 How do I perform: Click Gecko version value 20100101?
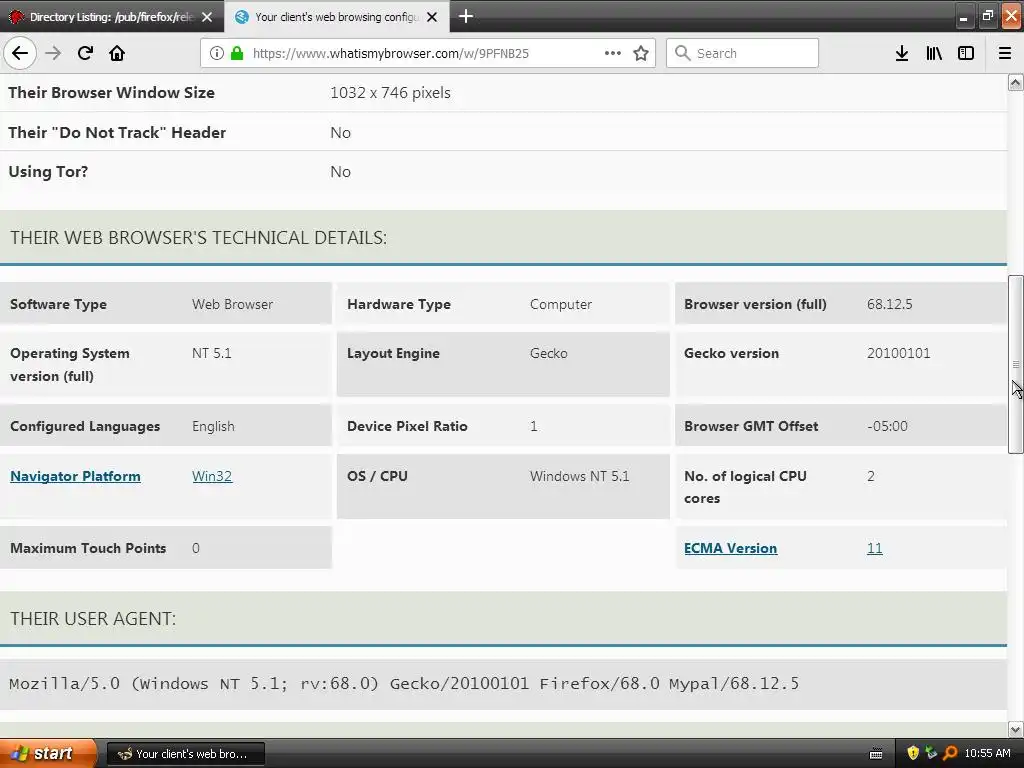point(898,353)
